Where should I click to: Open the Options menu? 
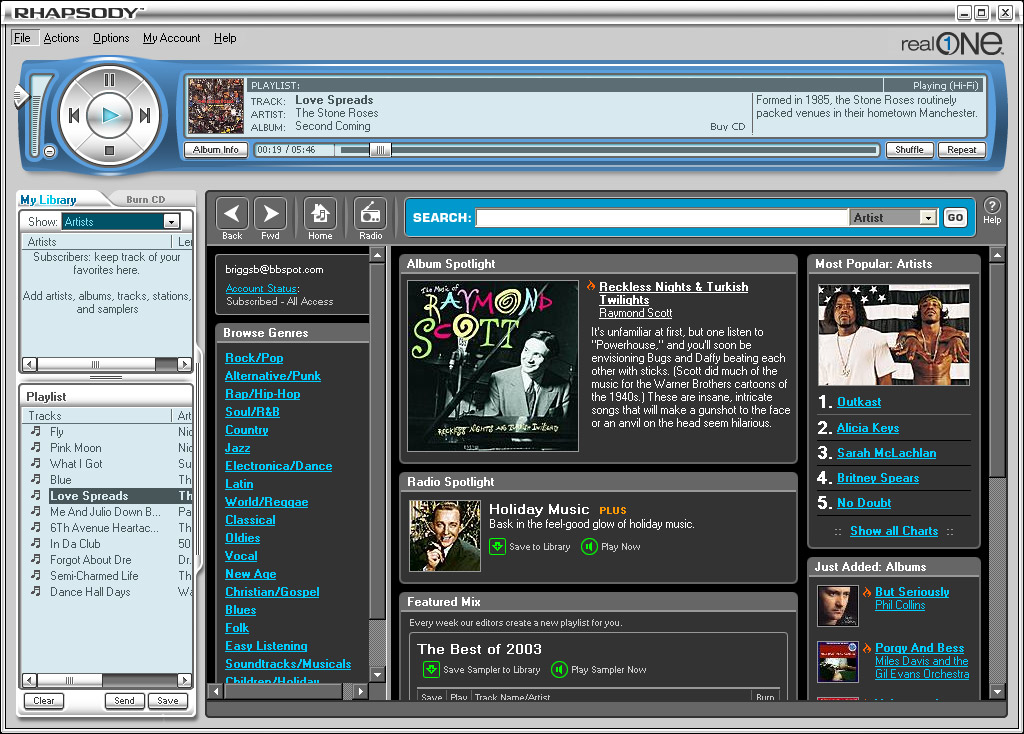pyautogui.click(x=111, y=38)
